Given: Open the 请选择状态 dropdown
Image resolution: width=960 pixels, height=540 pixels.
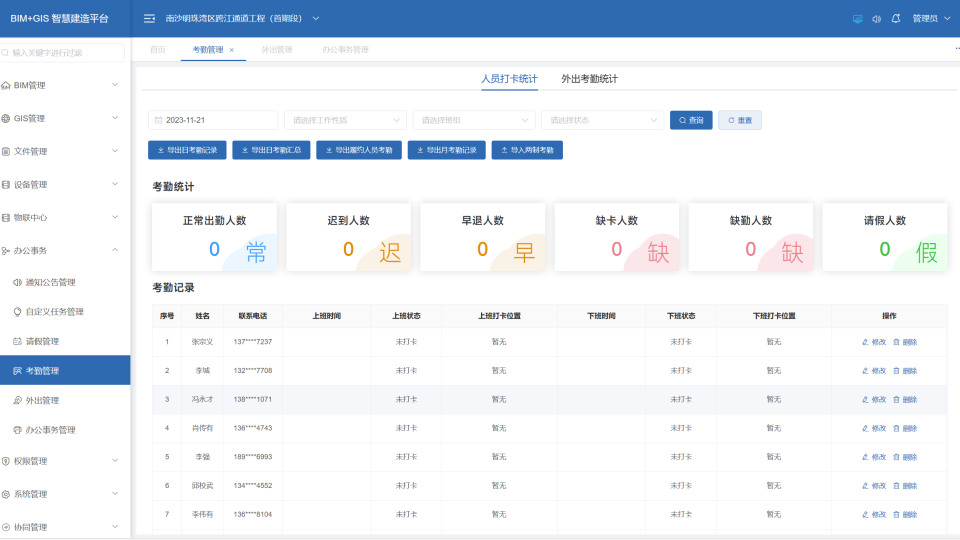Looking at the screenshot, I should (x=601, y=120).
